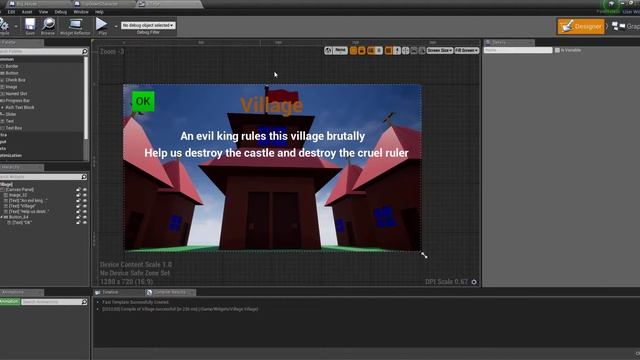
Task: Switch to the Compiler Results tab
Action: (x=169, y=292)
